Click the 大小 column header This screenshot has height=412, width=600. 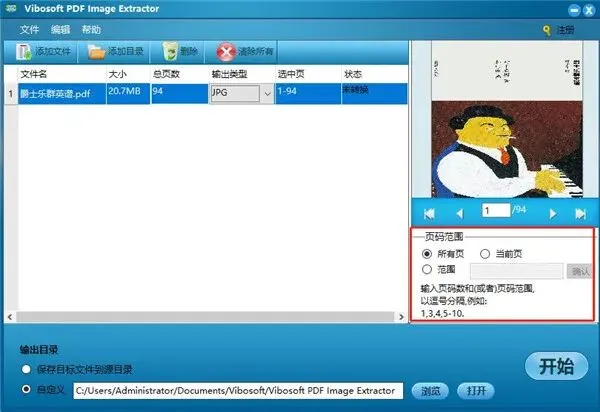click(x=128, y=74)
